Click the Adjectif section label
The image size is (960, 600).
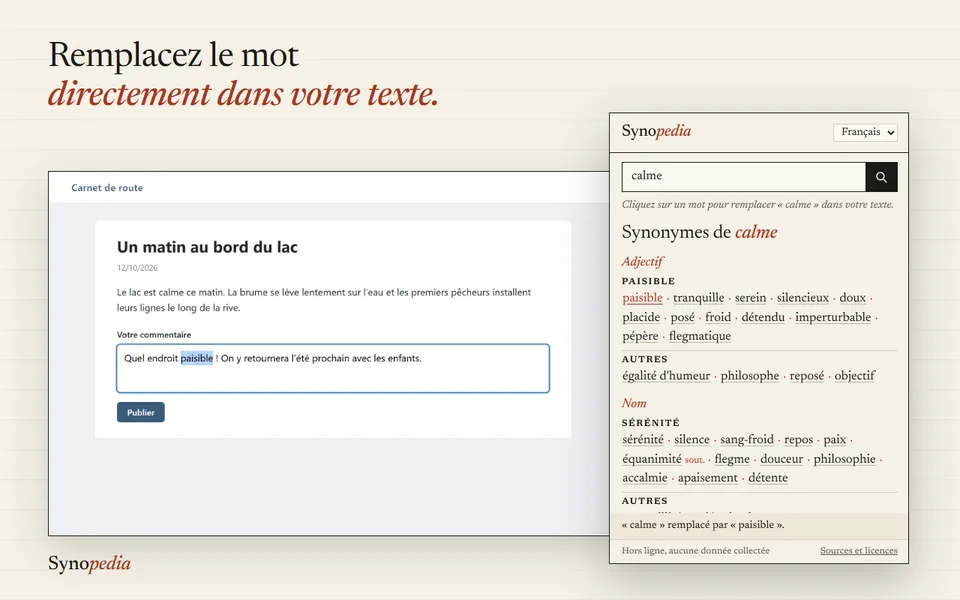643,261
